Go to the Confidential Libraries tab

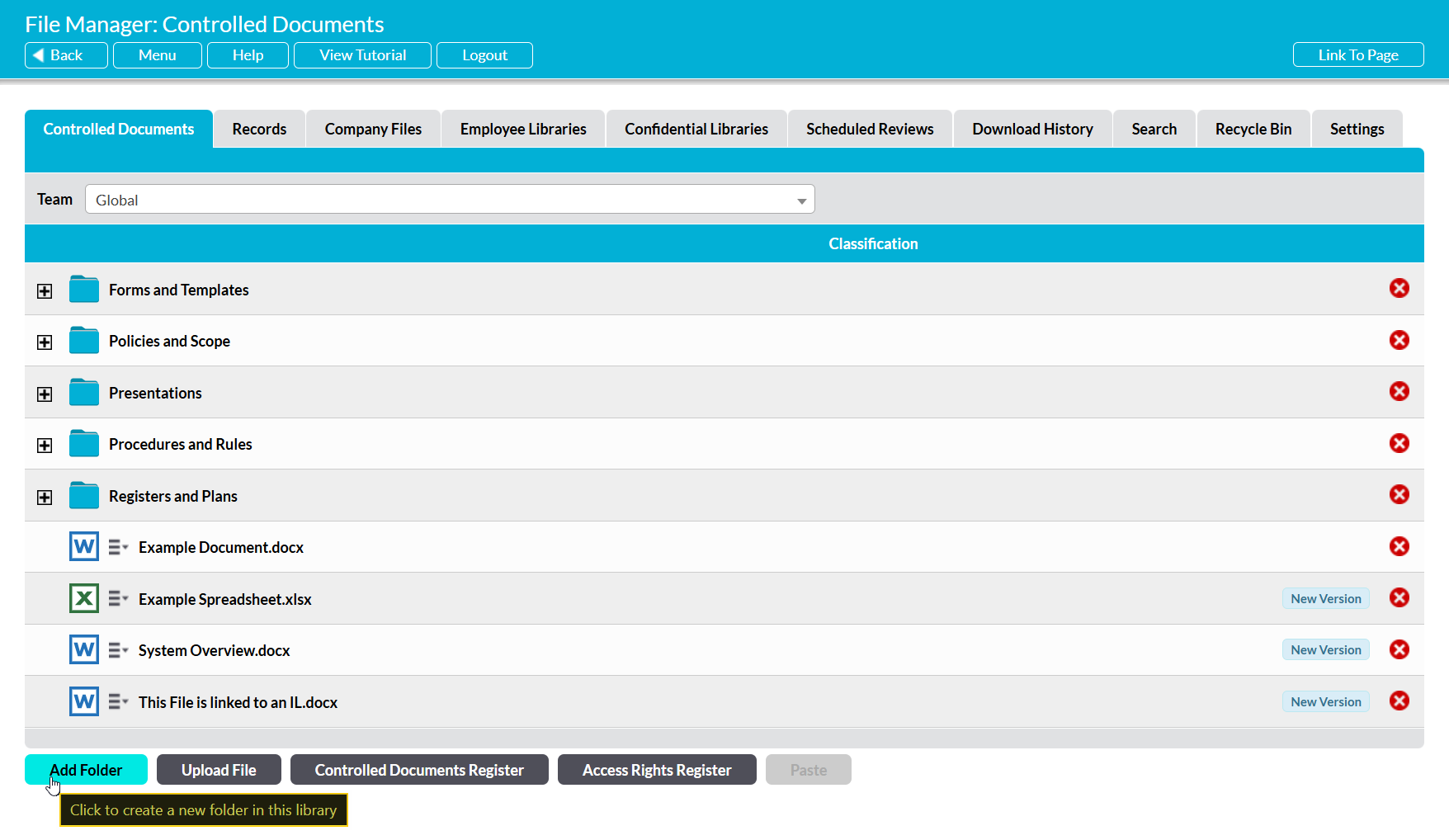click(696, 130)
